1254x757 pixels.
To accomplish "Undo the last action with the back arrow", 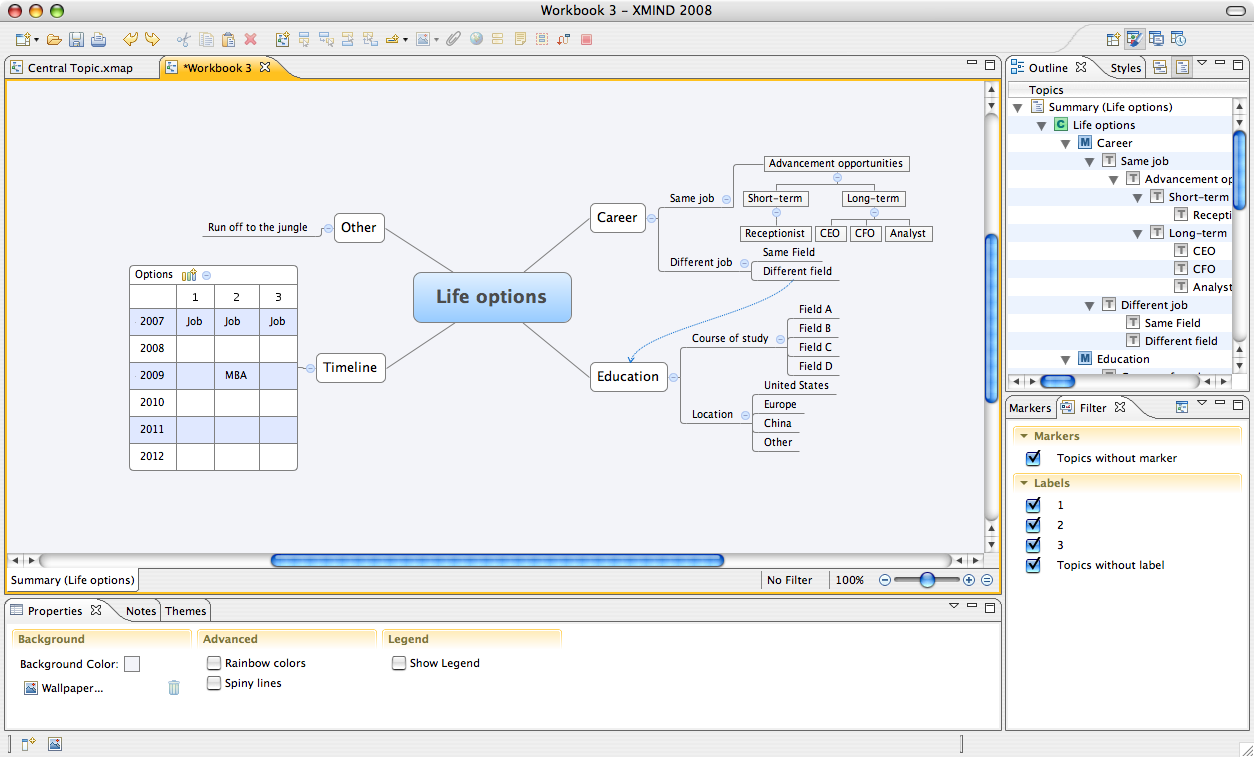I will 130,40.
